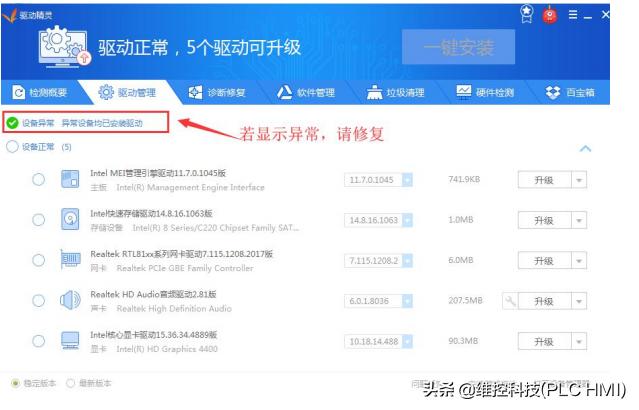Select the 最新版本 radio button
Screen dimensions: 639x410
point(71,383)
